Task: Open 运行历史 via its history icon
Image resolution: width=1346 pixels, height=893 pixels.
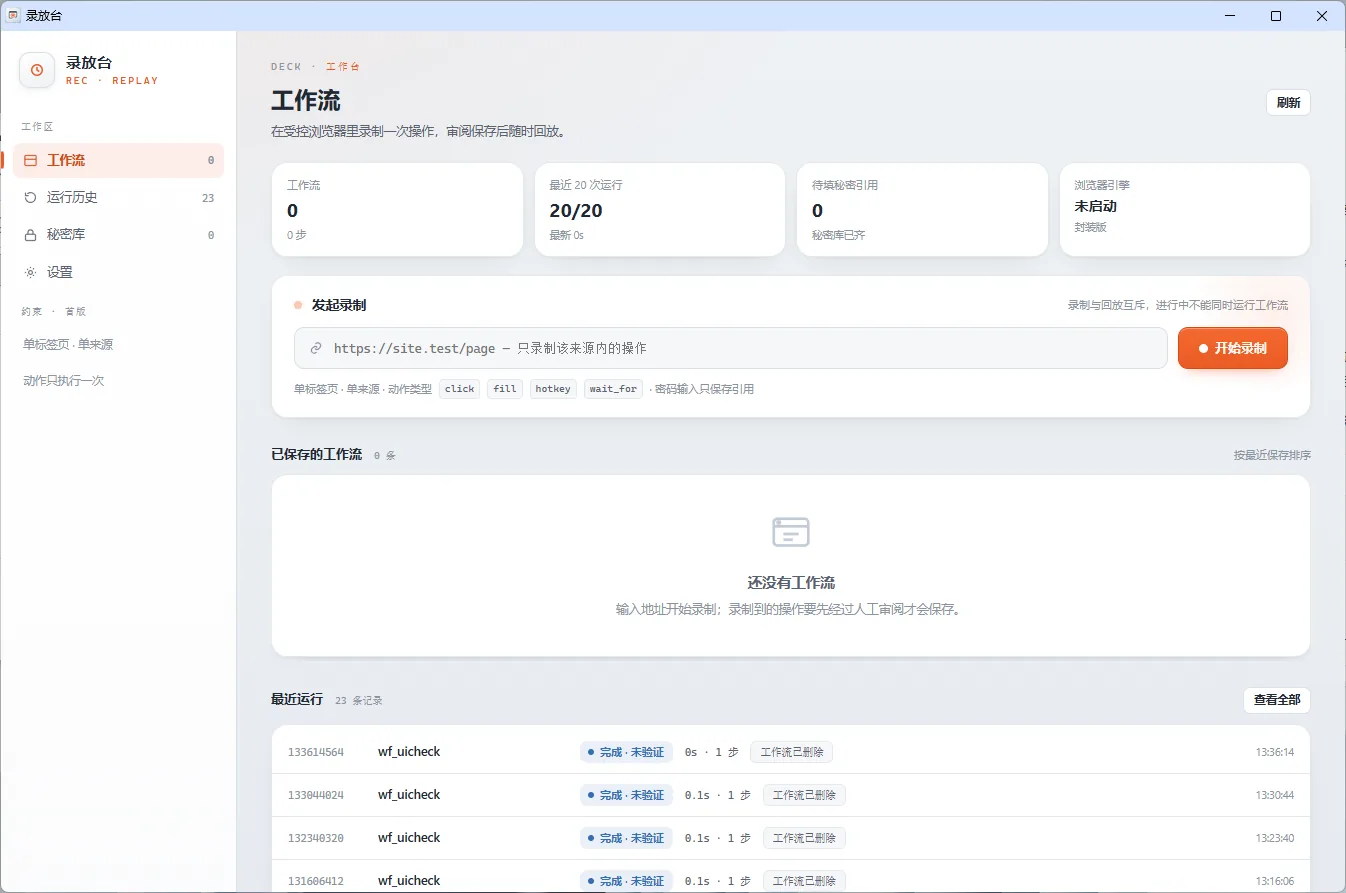Action: 30,197
